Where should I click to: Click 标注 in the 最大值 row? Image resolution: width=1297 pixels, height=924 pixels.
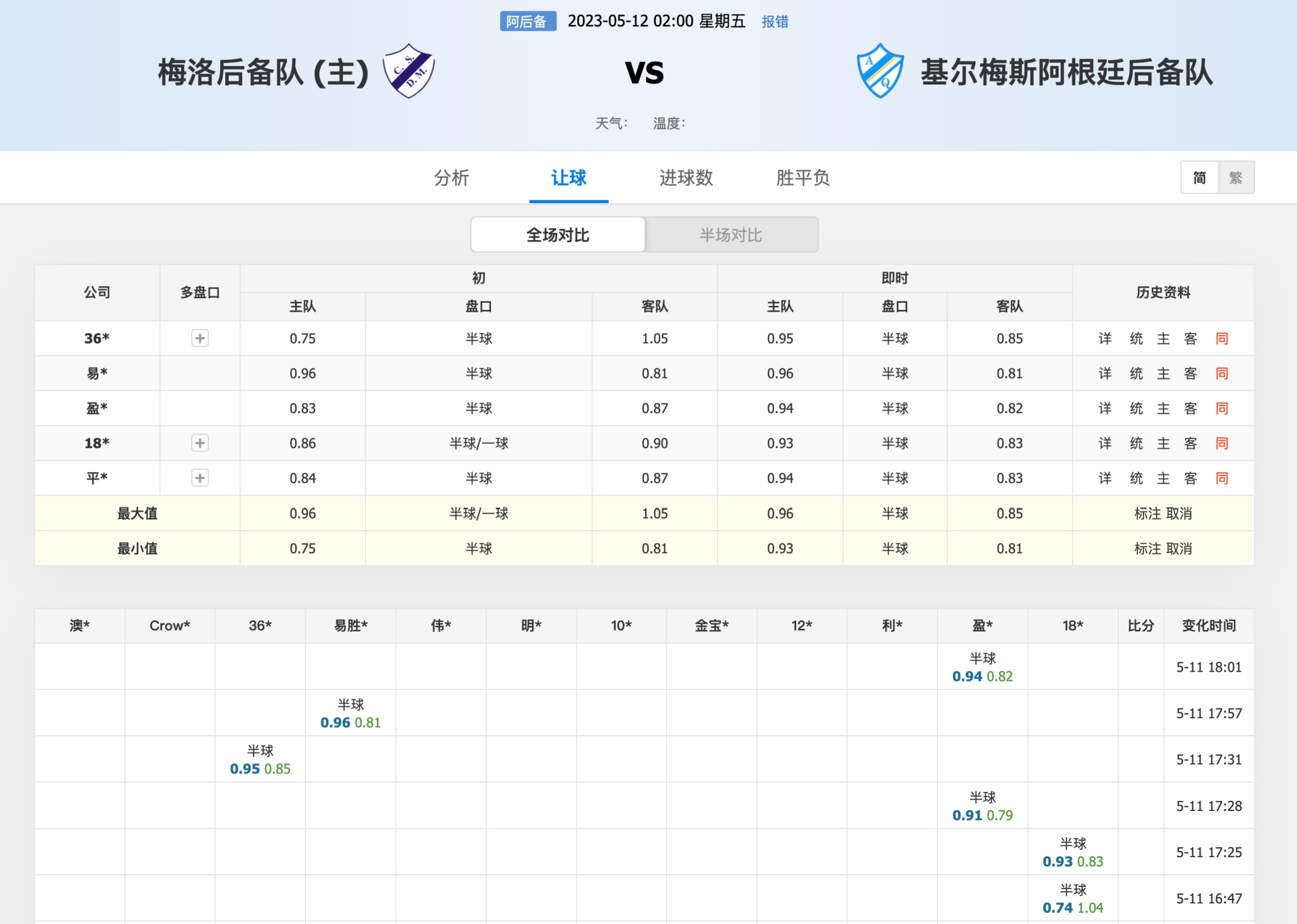[1147, 513]
